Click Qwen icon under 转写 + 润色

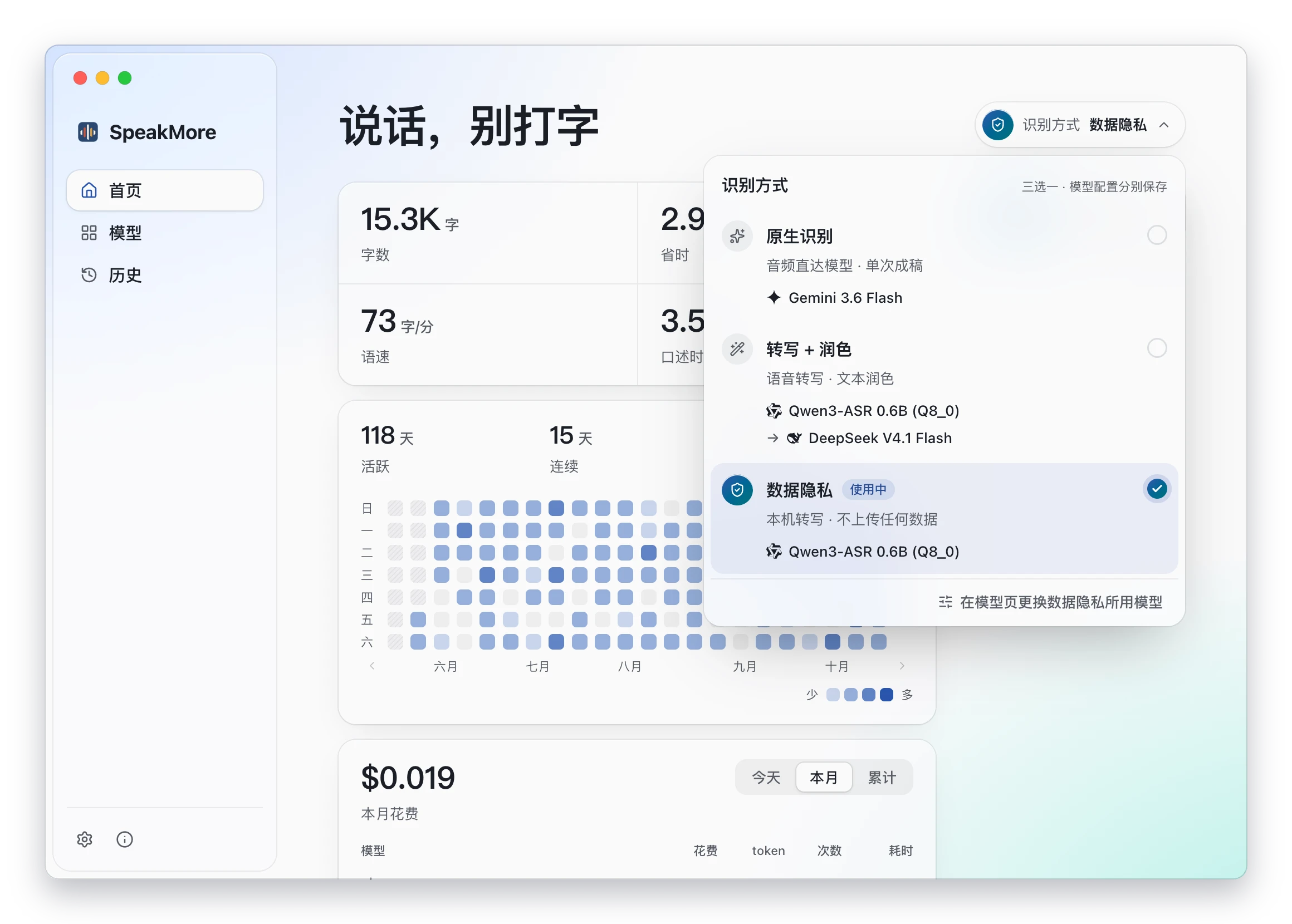(774, 410)
